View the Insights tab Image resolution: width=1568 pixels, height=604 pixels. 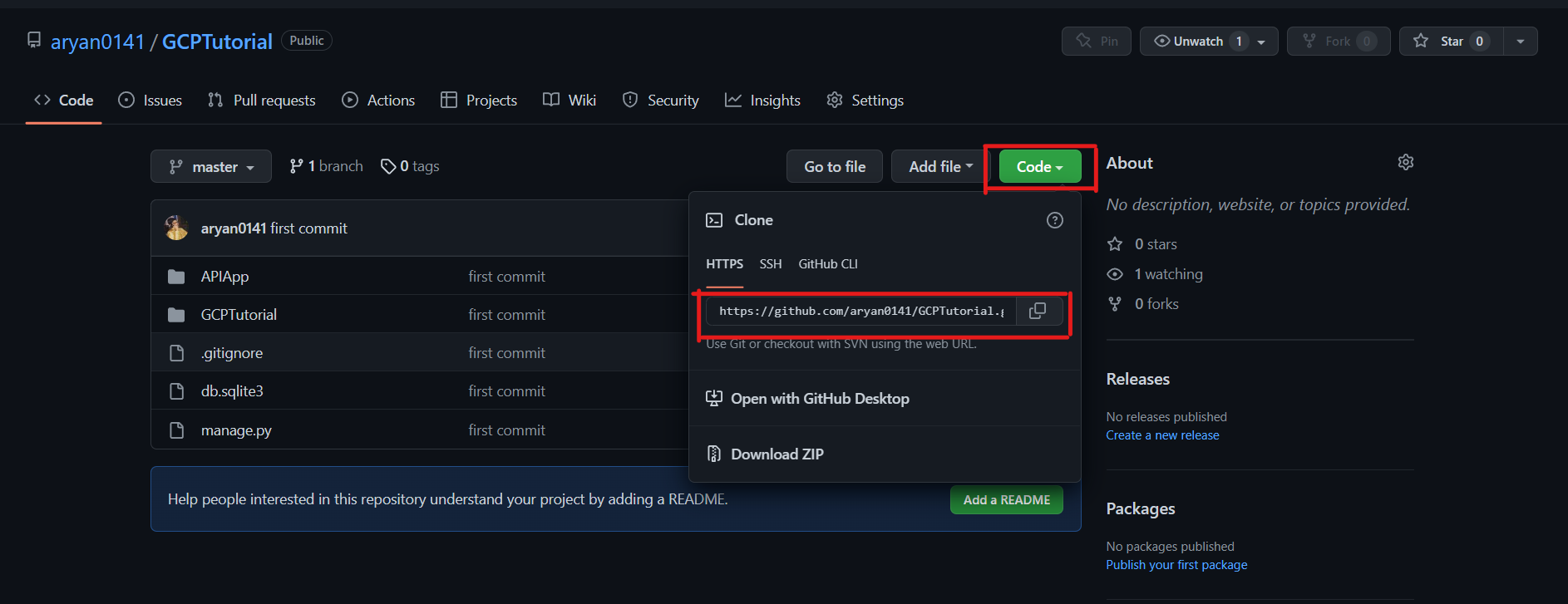(762, 100)
